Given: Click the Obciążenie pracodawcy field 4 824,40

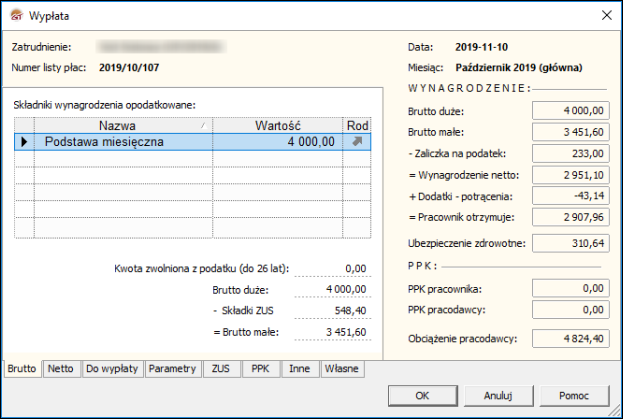Looking at the screenshot, I should pyautogui.click(x=571, y=339).
